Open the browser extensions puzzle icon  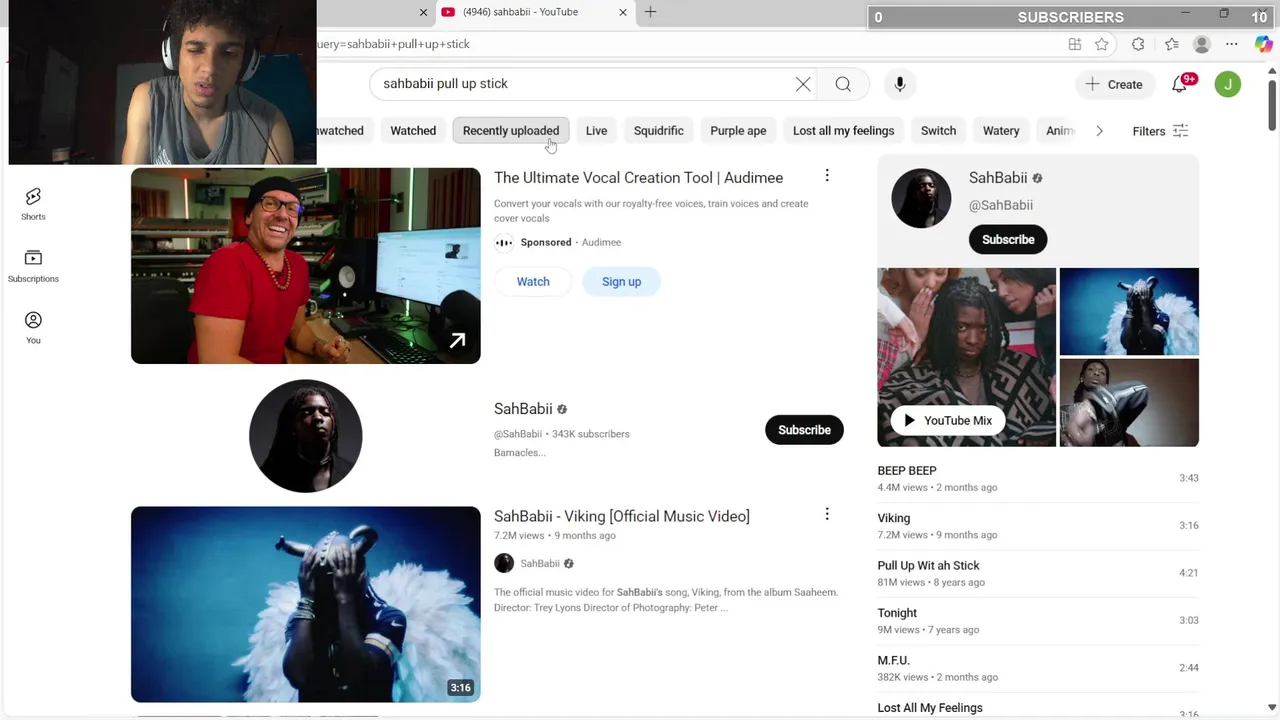[x=1138, y=44]
